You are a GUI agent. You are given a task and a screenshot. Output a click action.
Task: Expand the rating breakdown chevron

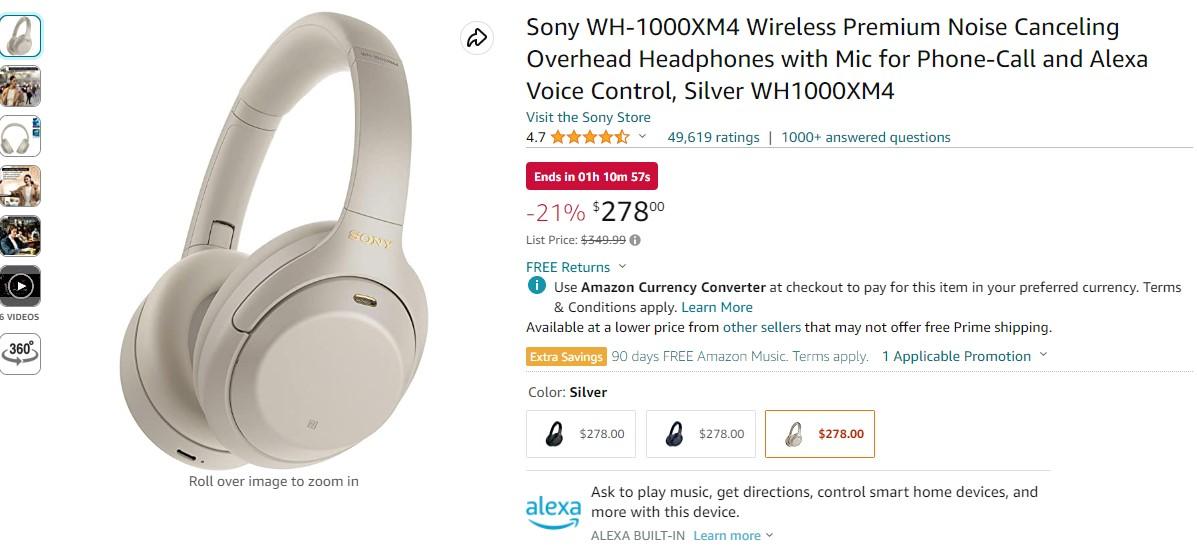tap(642, 137)
